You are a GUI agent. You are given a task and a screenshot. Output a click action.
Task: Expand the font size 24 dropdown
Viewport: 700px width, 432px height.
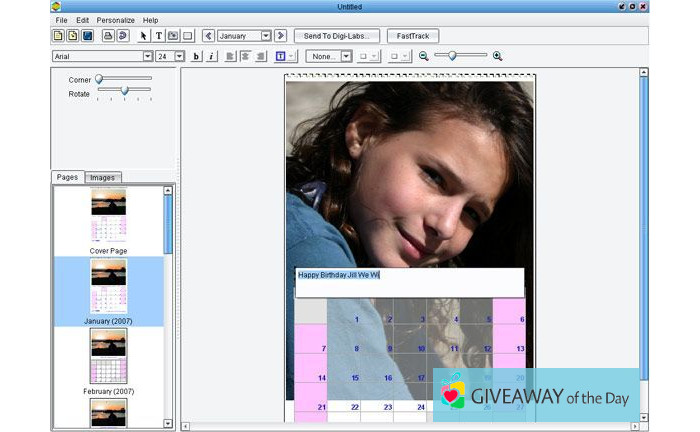point(179,56)
